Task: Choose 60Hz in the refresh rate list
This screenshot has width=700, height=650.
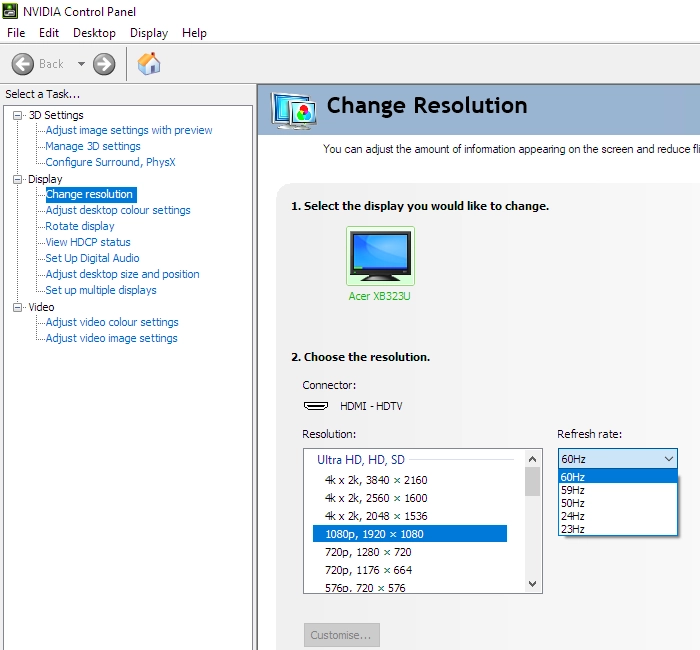Action: pos(618,477)
